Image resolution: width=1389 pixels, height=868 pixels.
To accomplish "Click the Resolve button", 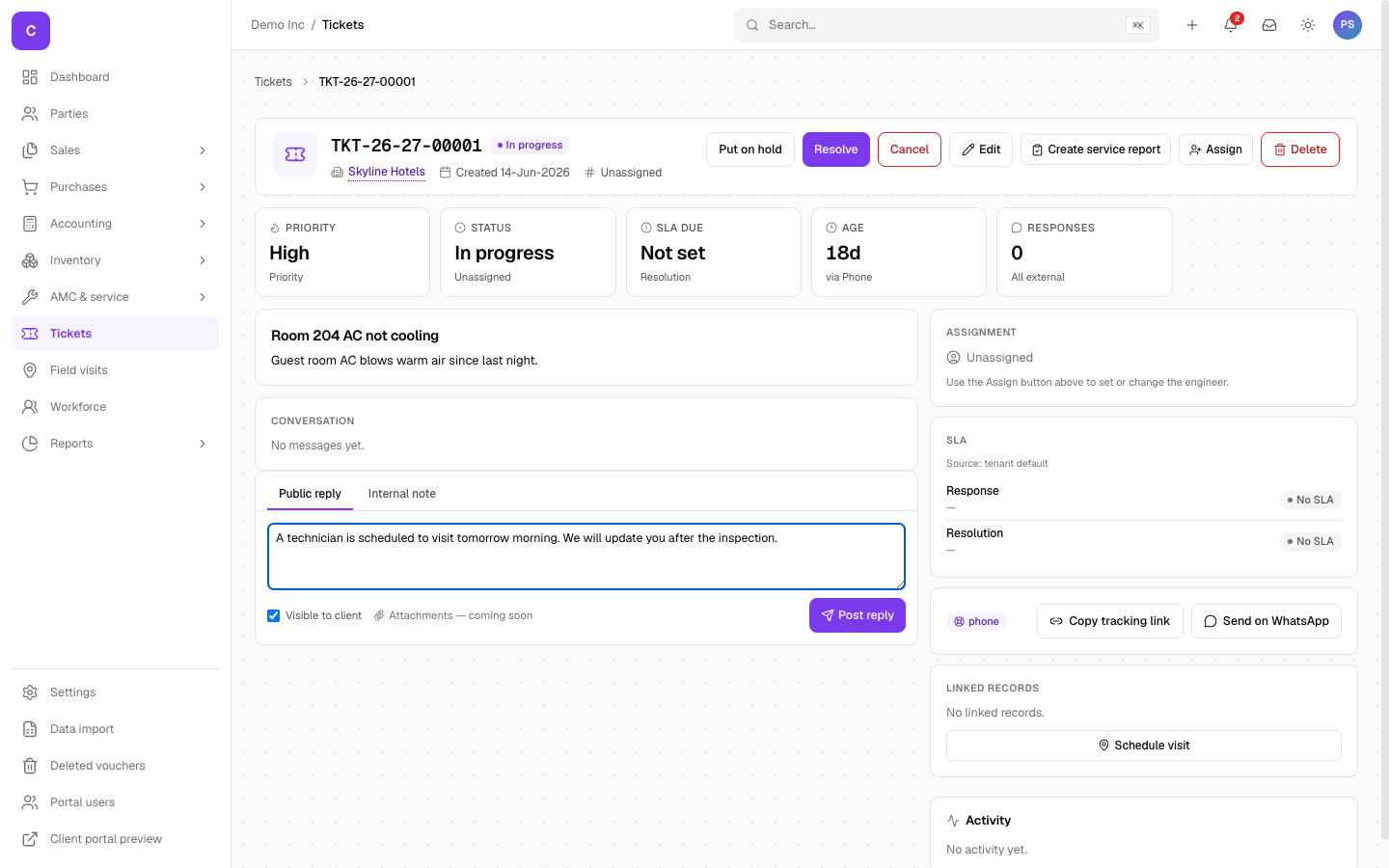I will pos(836,149).
